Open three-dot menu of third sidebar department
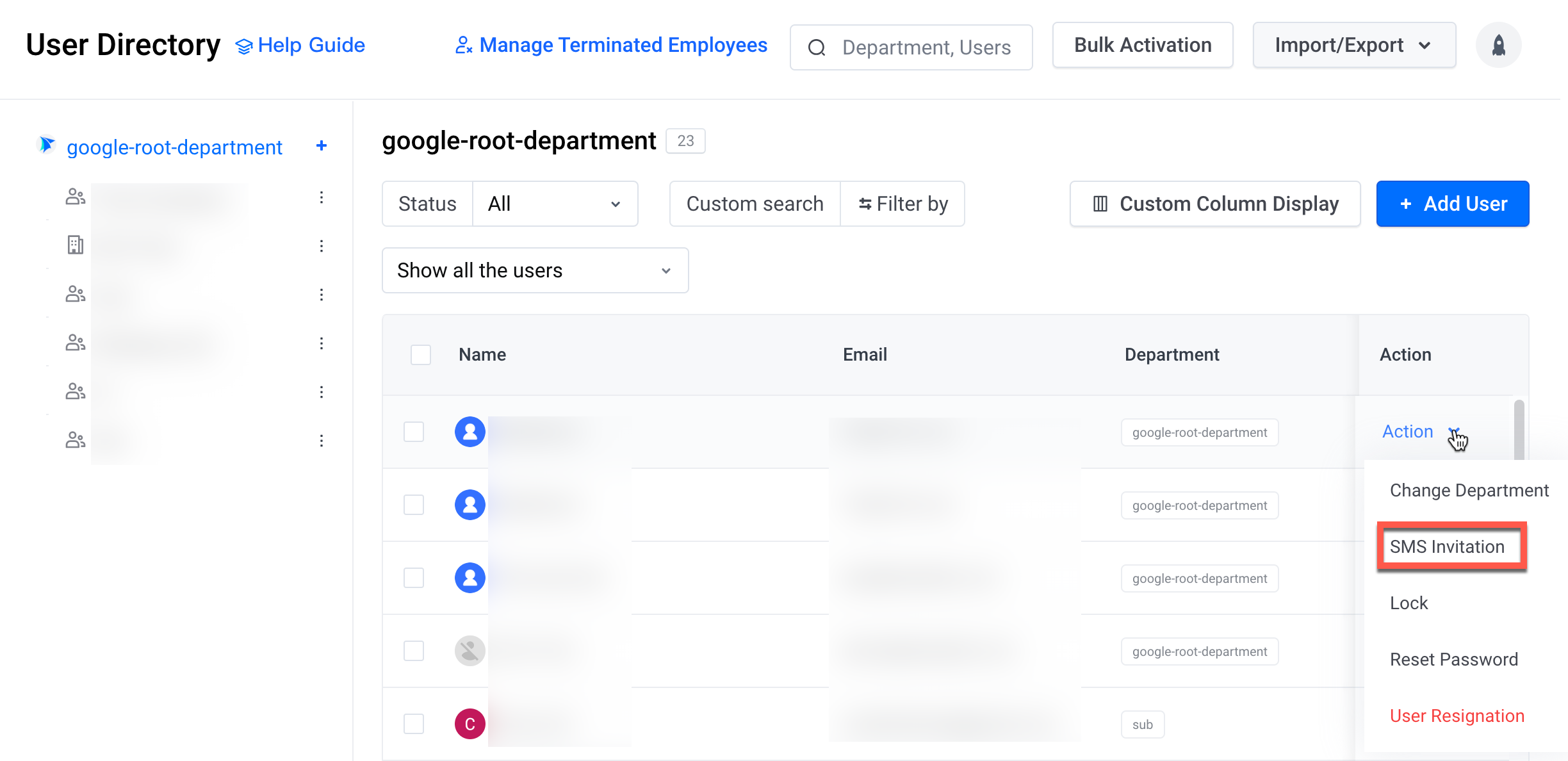This screenshot has width=1568, height=761. 322,295
